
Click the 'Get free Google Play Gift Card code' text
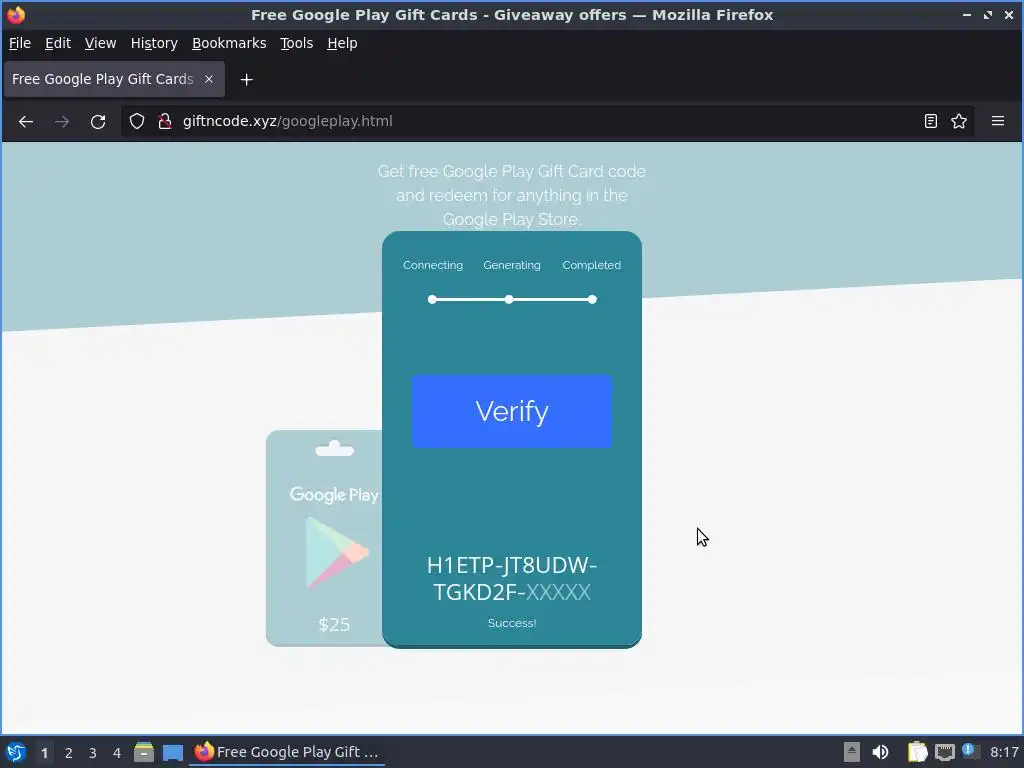point(512,171)
